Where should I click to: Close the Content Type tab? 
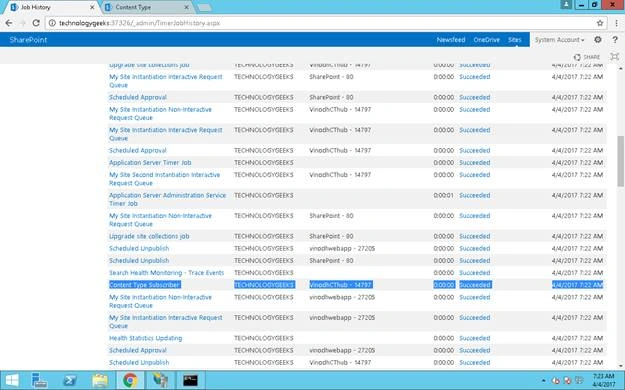(x=186, y=7)
